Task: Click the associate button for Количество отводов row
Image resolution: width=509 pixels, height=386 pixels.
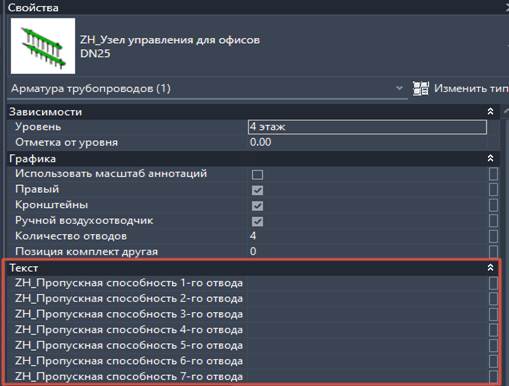Action: point(493,236)
